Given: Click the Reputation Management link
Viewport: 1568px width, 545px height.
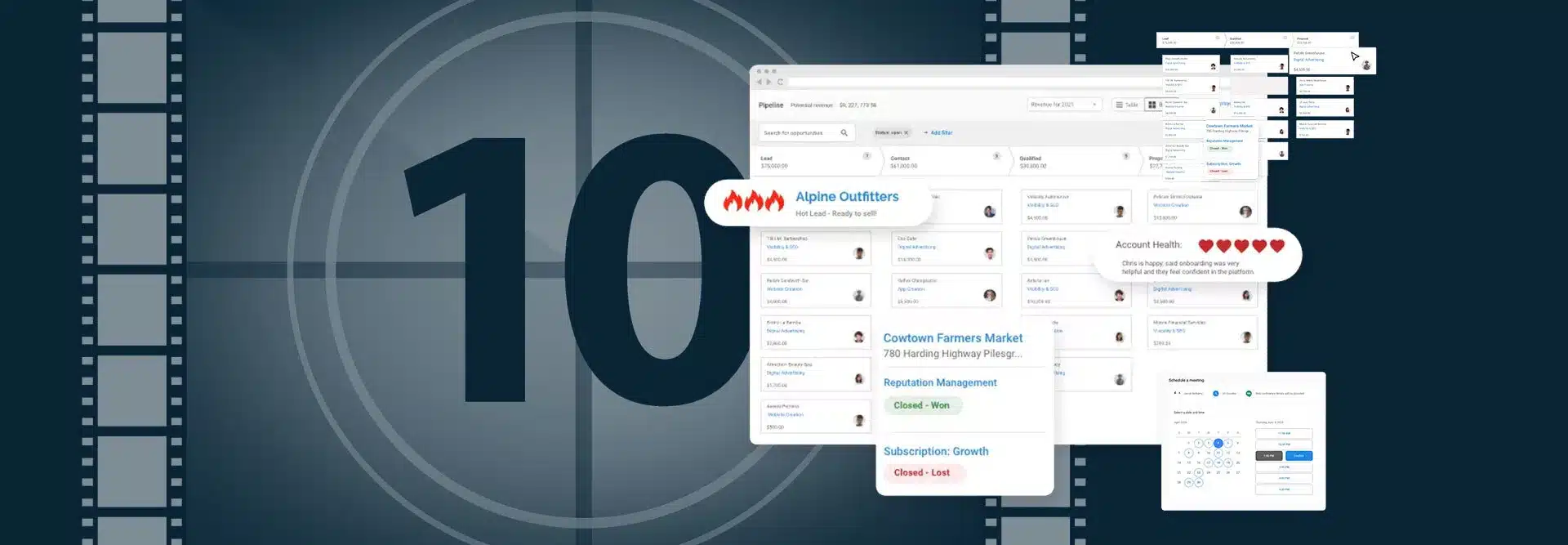Looking at the screenshot, I should (x=940, y=382).
